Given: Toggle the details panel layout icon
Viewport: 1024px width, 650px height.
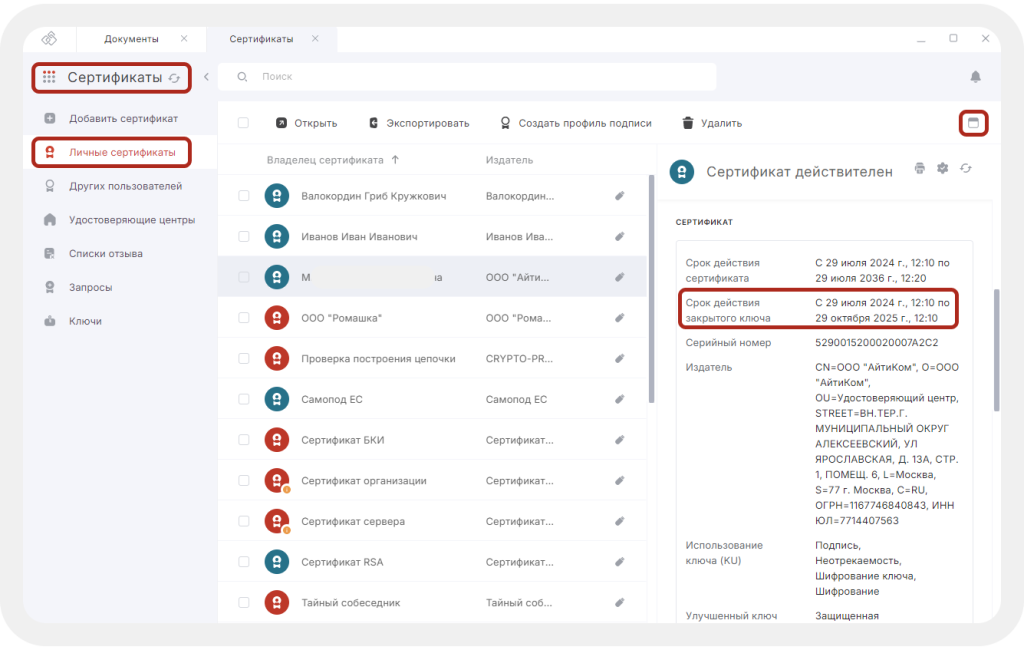Looking at the screenshot, I should pos(973,123).
